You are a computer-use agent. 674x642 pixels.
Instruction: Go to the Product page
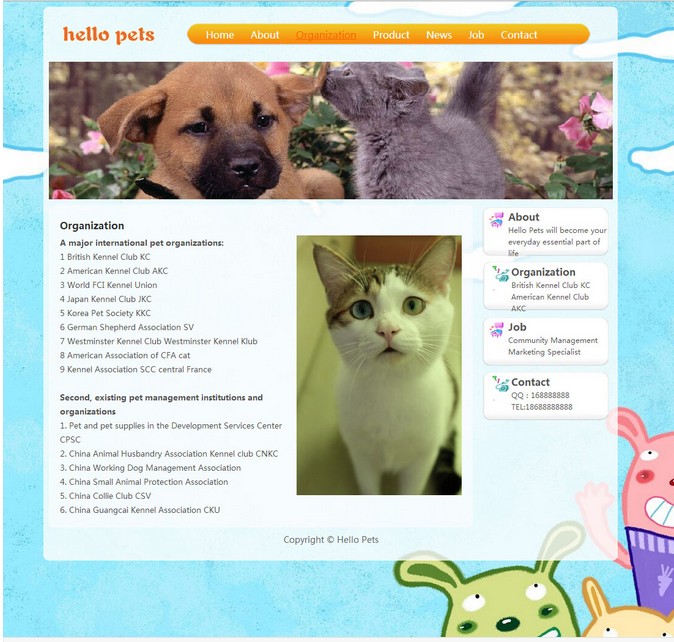[x=391, y=35]
